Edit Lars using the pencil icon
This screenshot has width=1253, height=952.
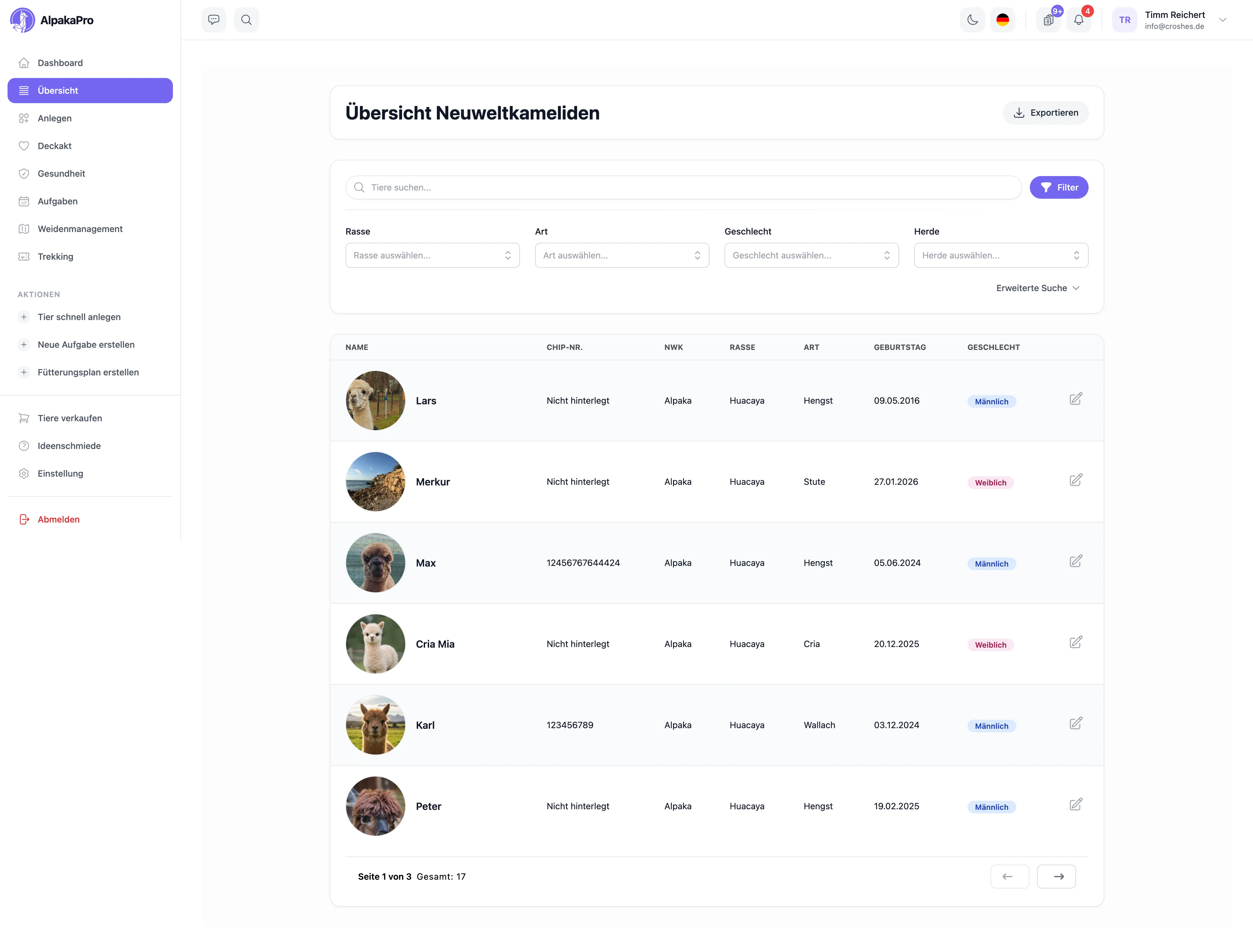(1076, 399)
